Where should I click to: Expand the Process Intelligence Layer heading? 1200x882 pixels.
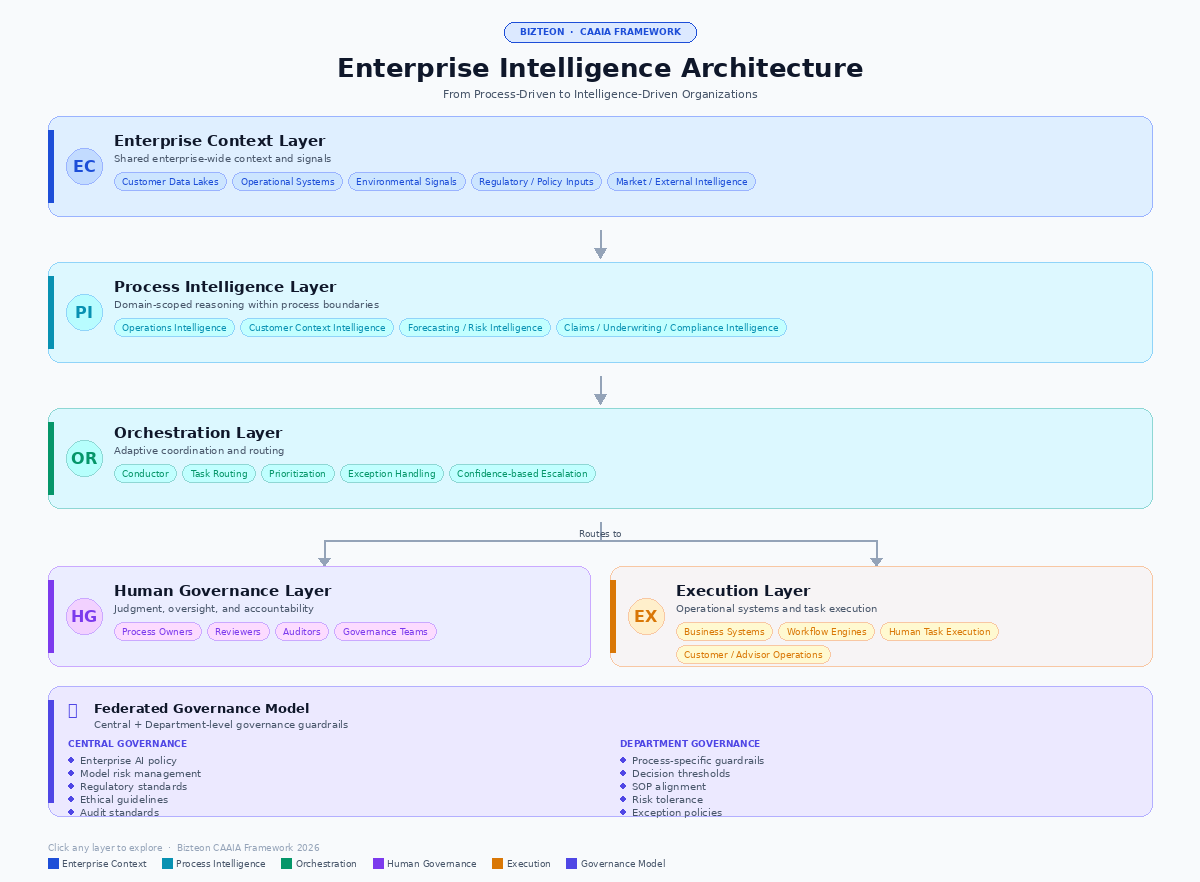pos(225,287)
